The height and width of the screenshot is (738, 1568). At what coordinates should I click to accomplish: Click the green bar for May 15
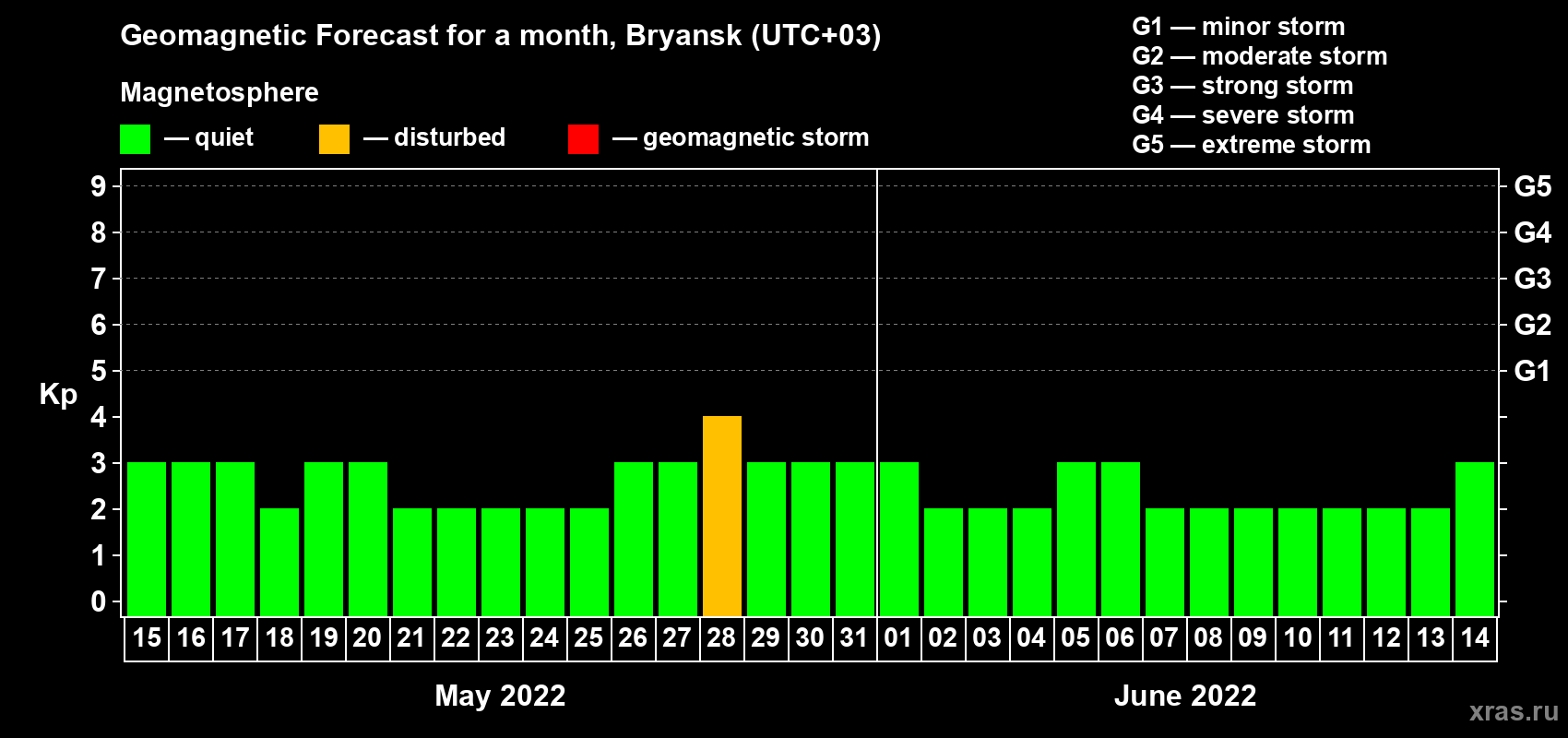click(147, 540)
